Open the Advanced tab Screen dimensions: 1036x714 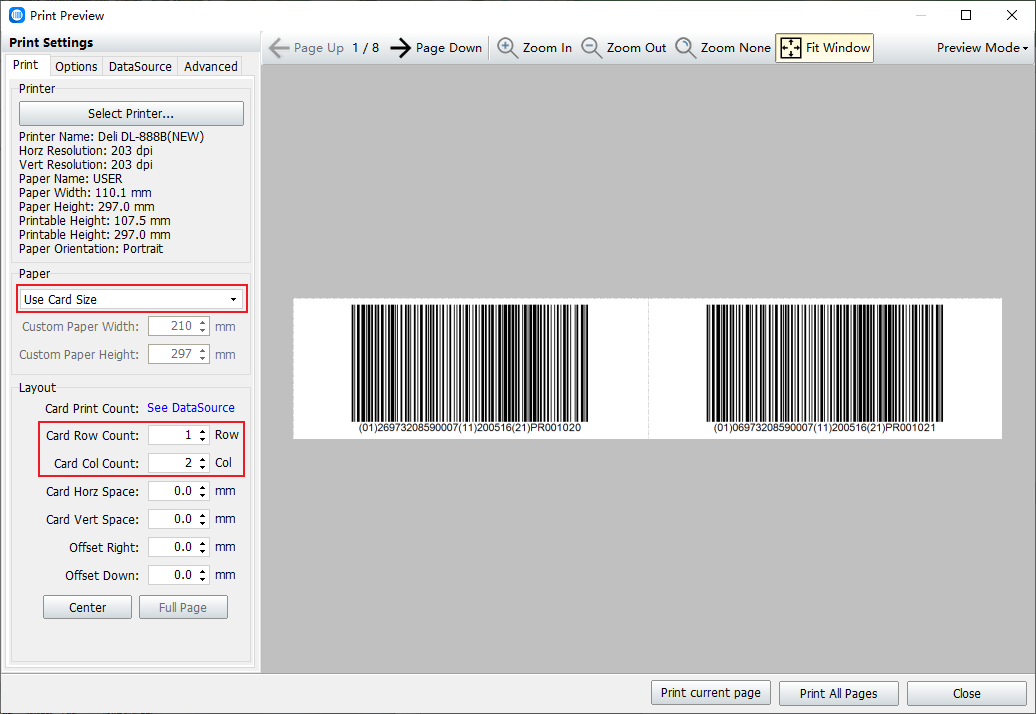tap(211, 66)
